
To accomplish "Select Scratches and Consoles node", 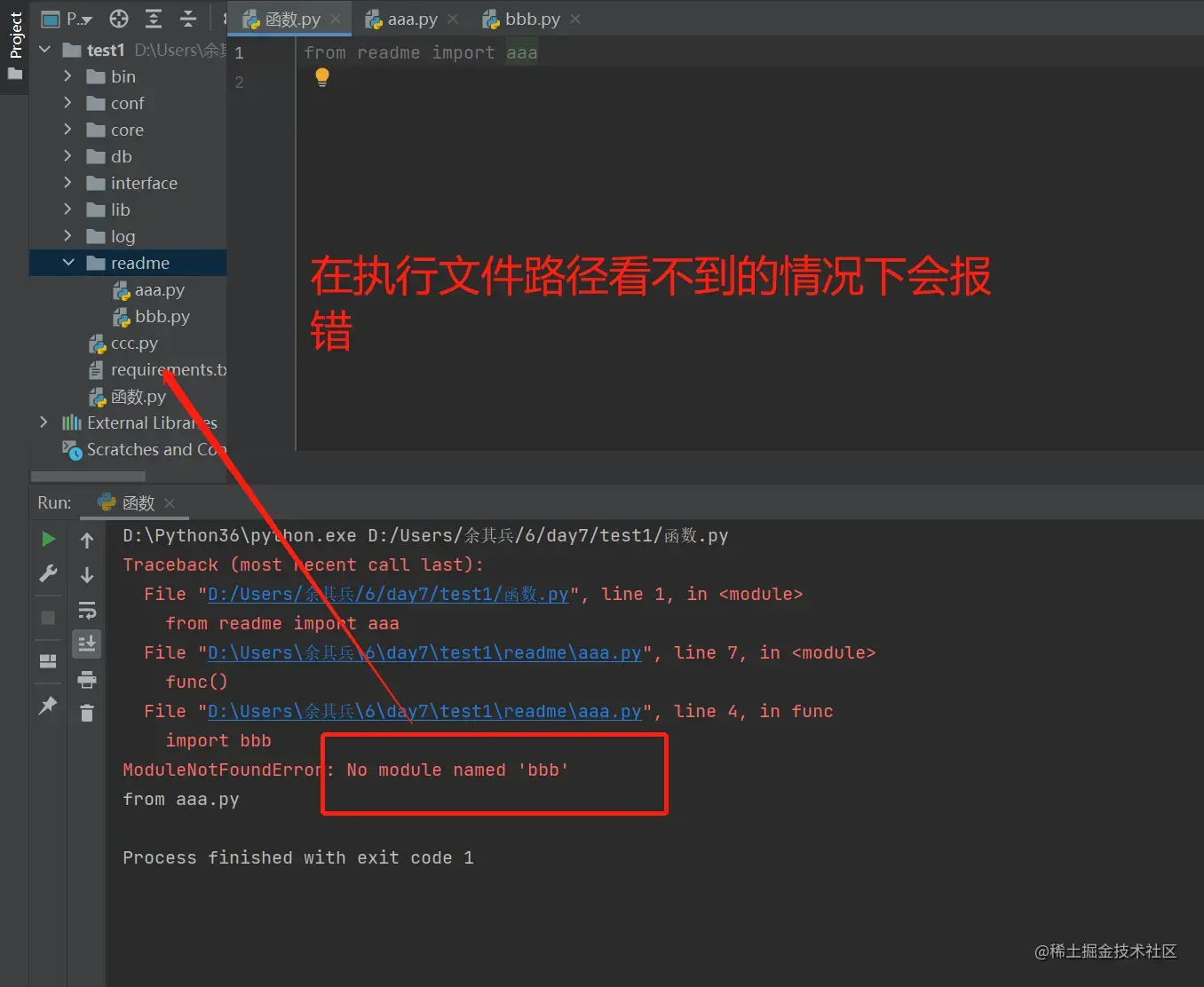I will (x=144, y=449).
